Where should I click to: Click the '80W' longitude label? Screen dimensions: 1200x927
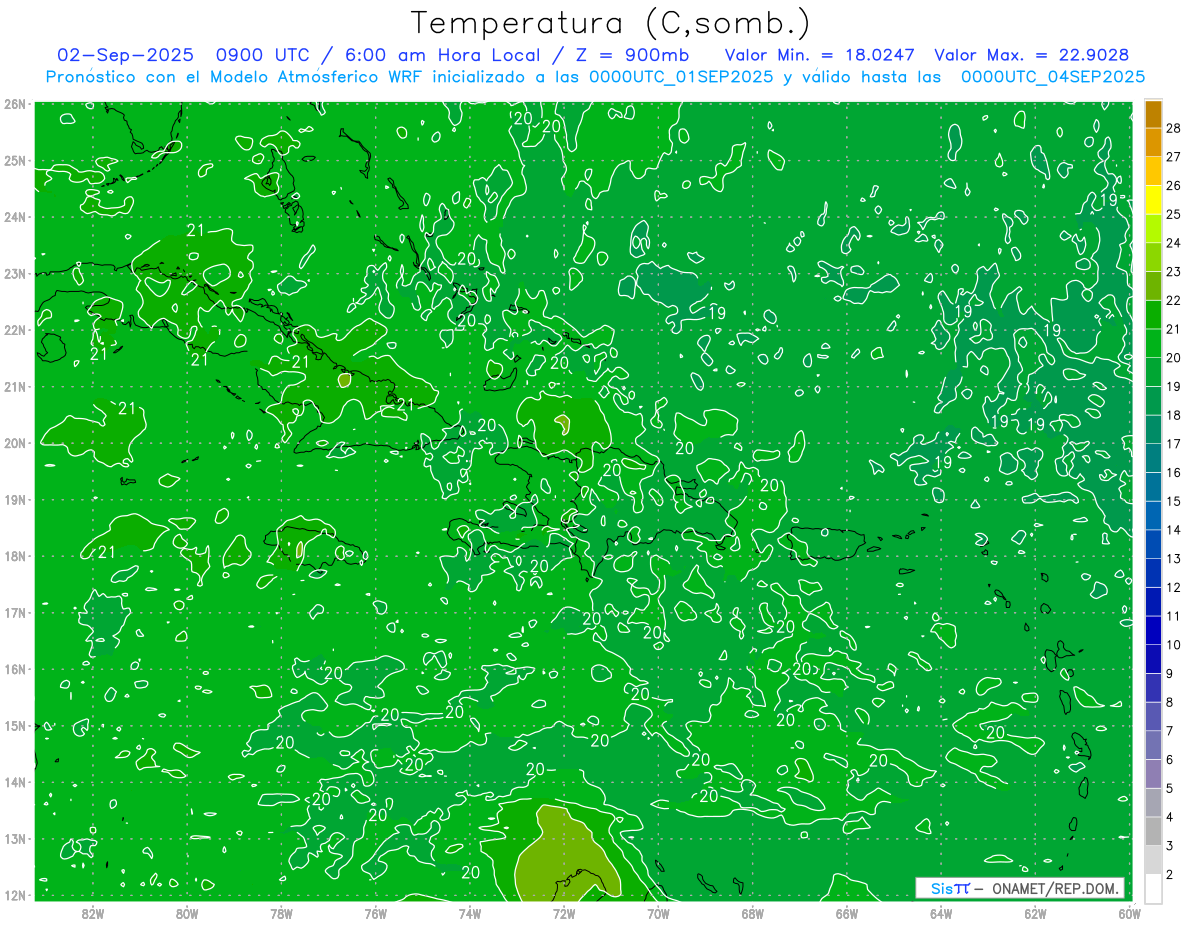187,913
